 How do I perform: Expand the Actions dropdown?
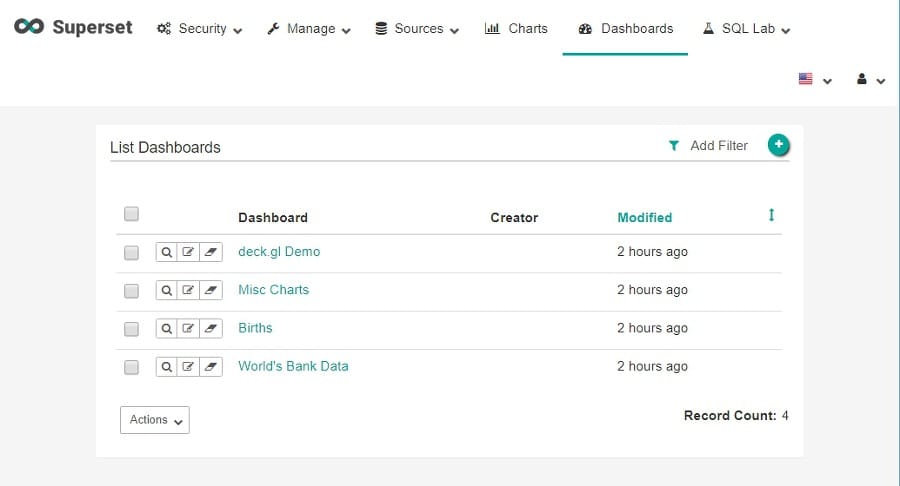click(x=154, y=420)
